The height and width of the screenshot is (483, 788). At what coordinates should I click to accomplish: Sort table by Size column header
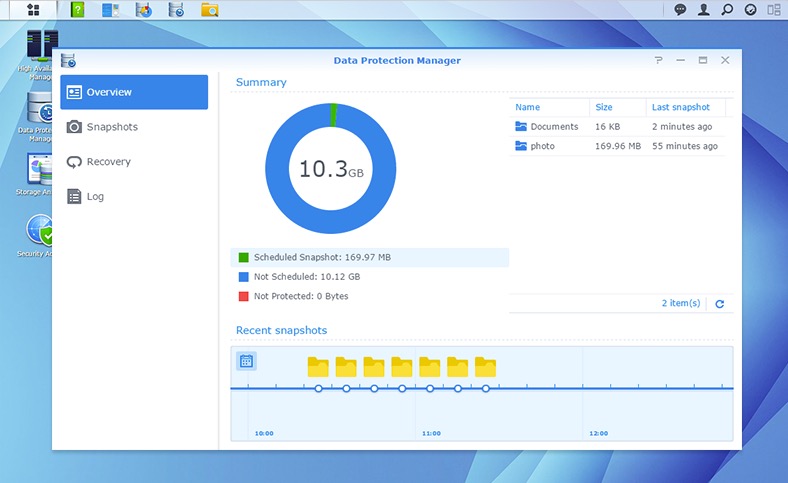(618, 107)
